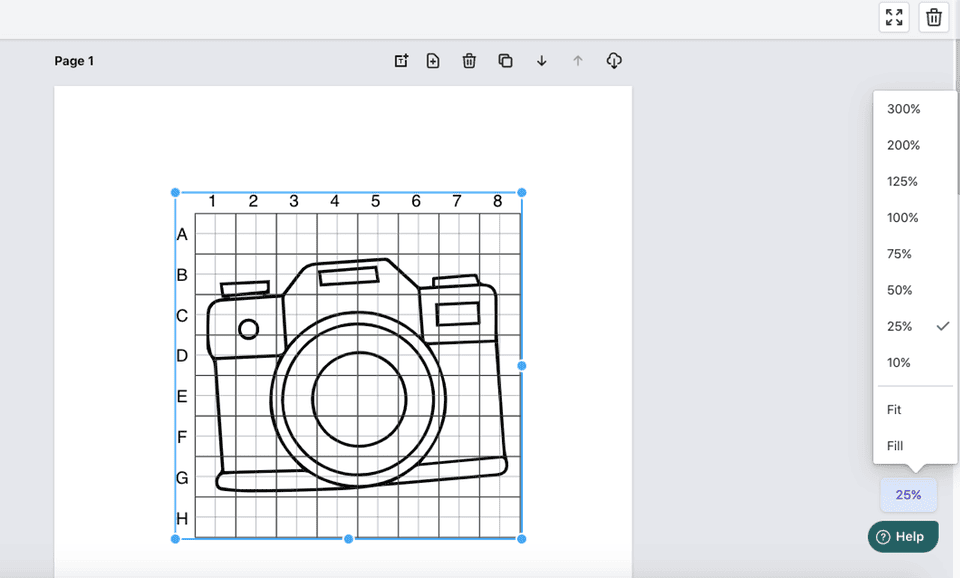The width and height of the screenshot is (960, 578).
Task: Move Page 1 up with arrow icon
Action: tap(577, 61)
